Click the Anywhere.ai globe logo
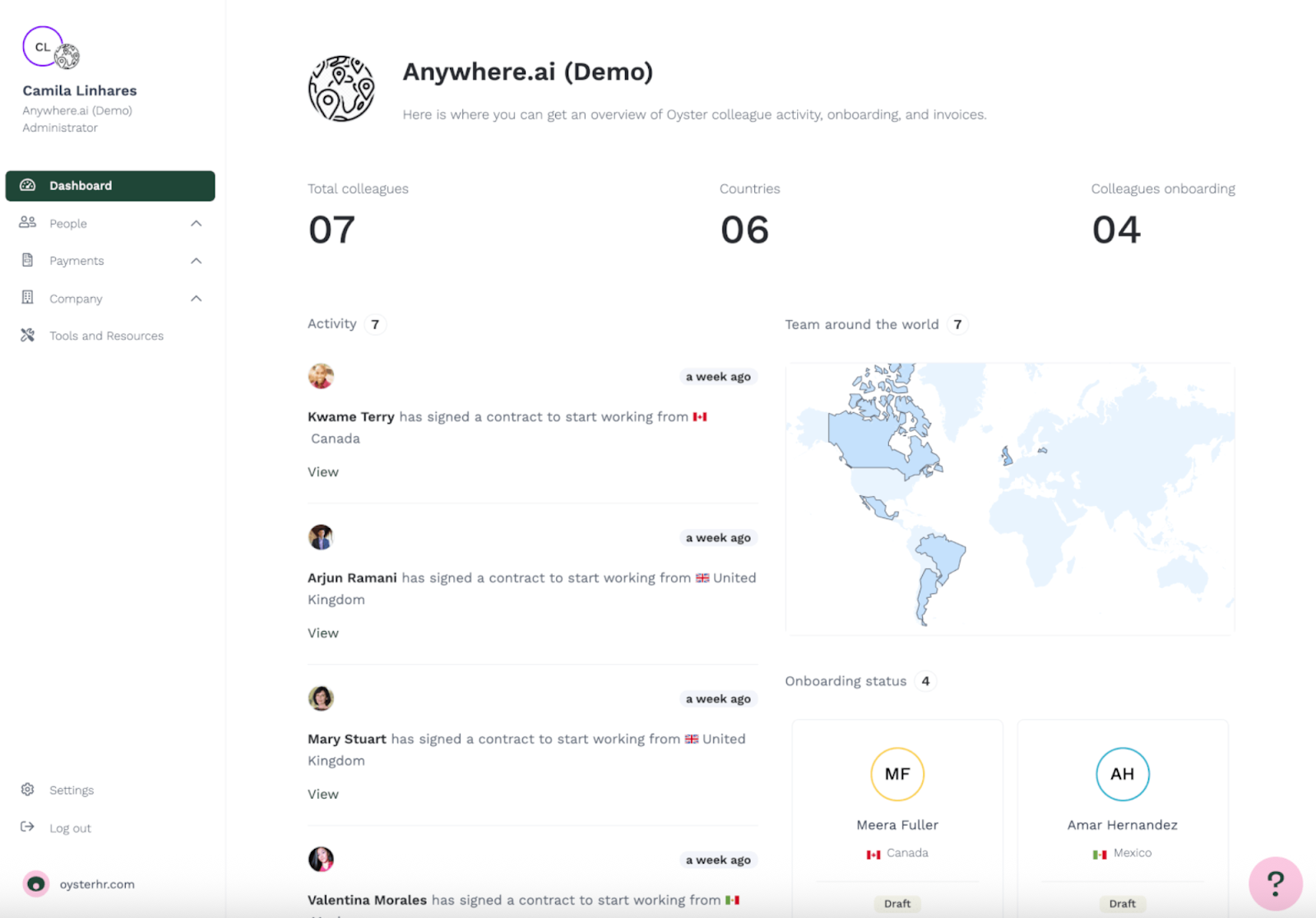The width and height of the screenshot is (1316, 918). tap(343, 88)
